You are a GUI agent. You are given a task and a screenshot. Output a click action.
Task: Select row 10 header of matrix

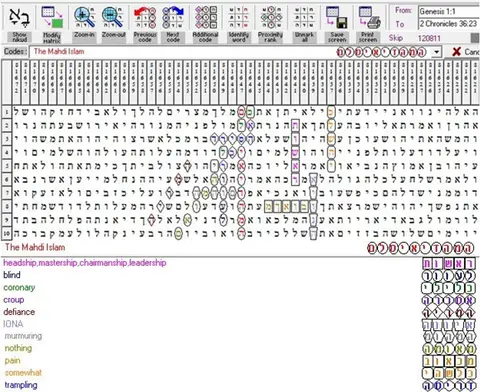coord(6,233)
